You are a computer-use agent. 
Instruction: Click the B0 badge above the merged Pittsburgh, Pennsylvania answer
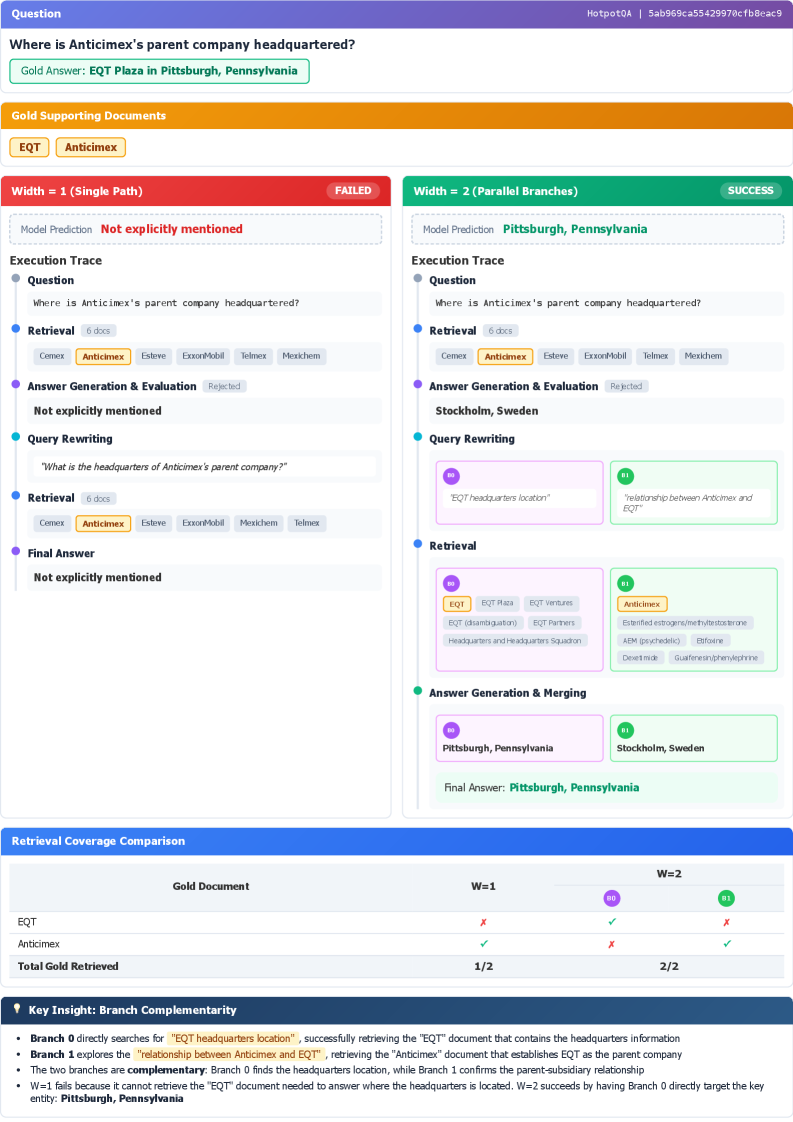coord(451,730)
